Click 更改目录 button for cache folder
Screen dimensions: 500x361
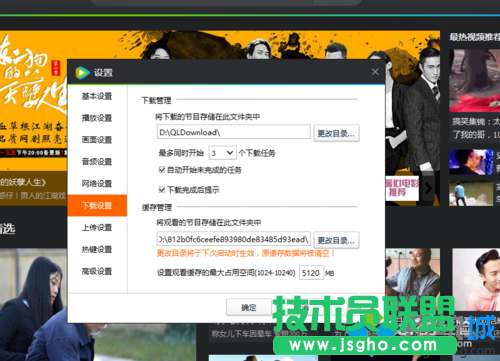pyautogui.click(x=336, y=240)
